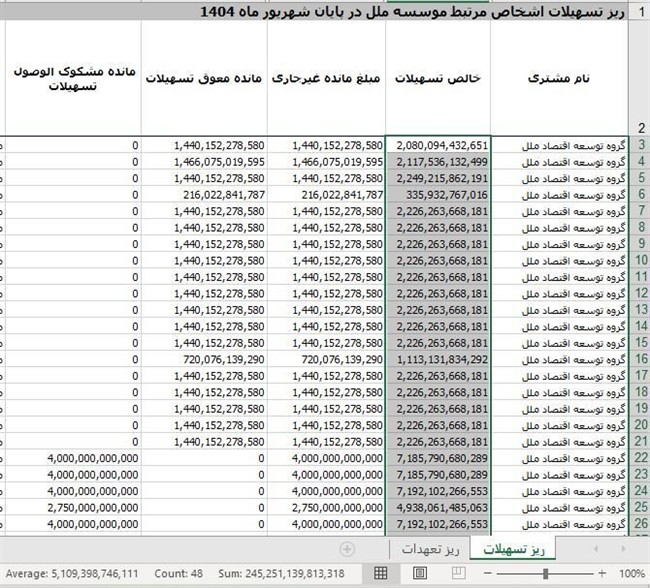Screen dimensions: 650x588
Task: Click the Count: 48 status bar entry
Action: pos(178,574)
